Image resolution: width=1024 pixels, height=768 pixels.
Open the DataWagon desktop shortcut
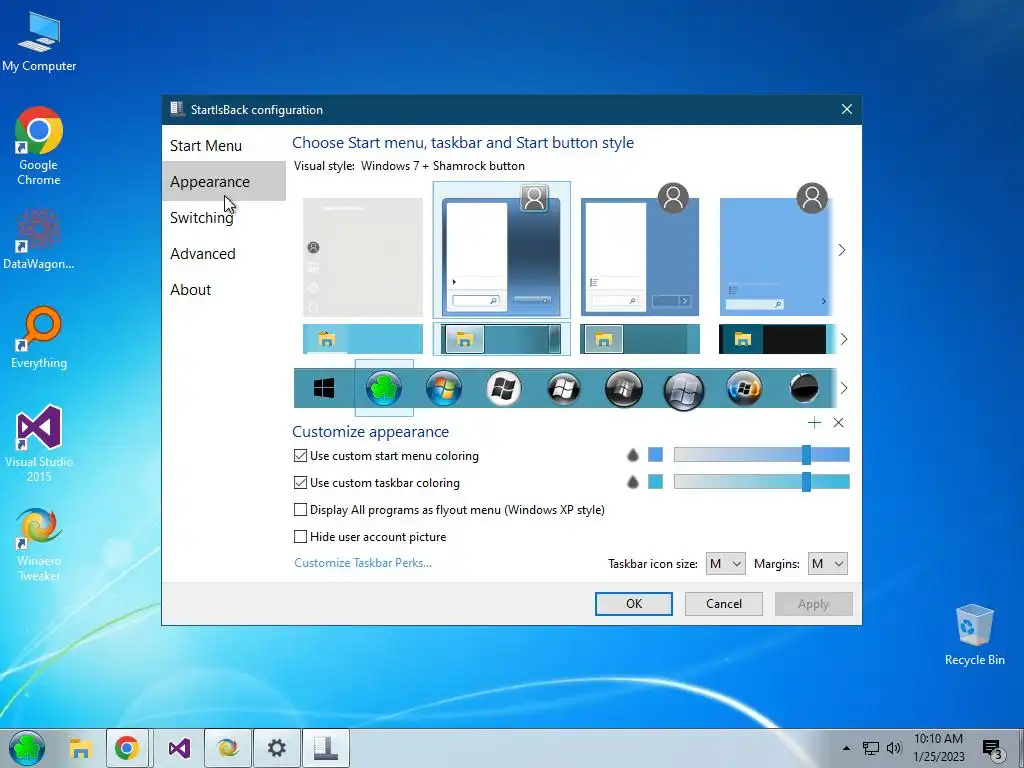tap(39, 239)
